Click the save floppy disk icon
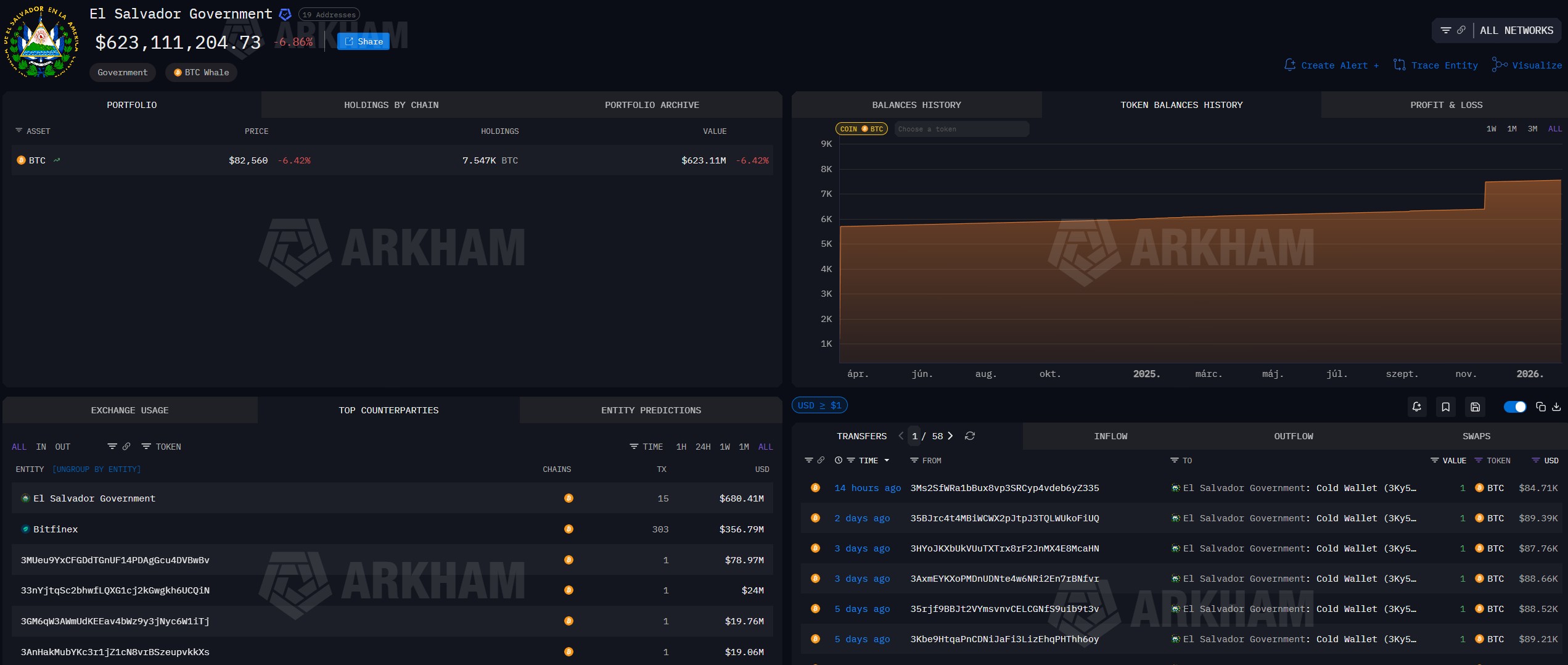This screenshot has height=665, width=1568. tap(1475, 407)
